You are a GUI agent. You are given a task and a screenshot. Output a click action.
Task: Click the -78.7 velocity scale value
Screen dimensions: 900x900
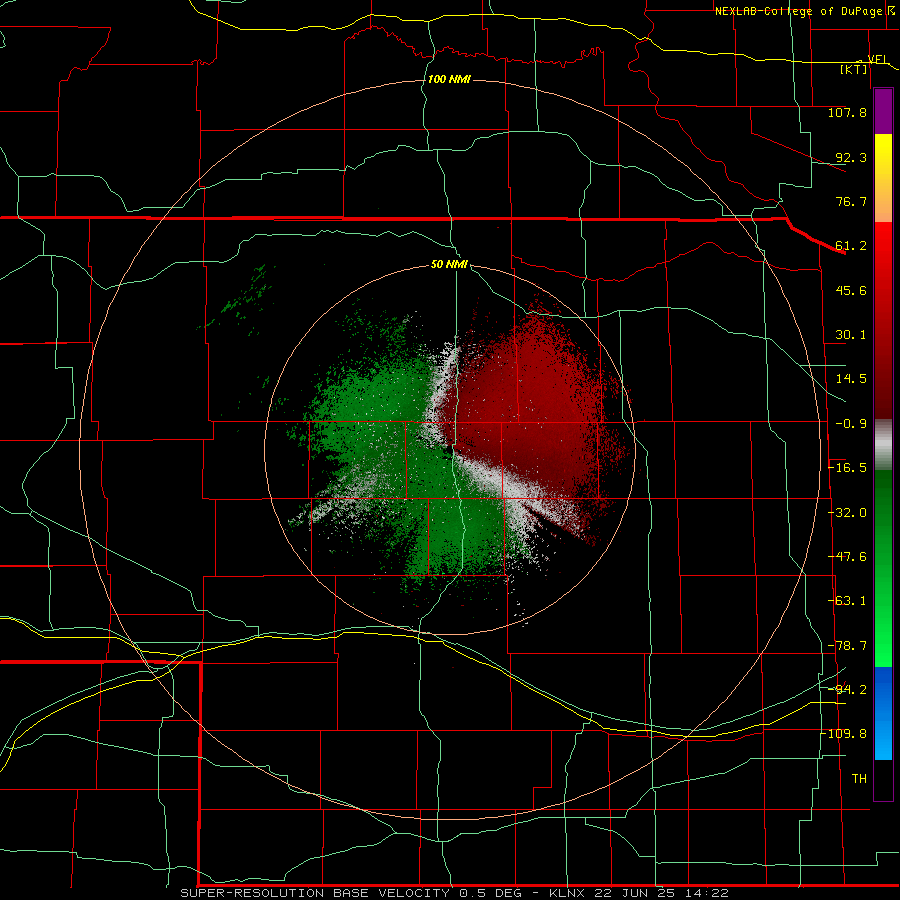pos(847,646)
